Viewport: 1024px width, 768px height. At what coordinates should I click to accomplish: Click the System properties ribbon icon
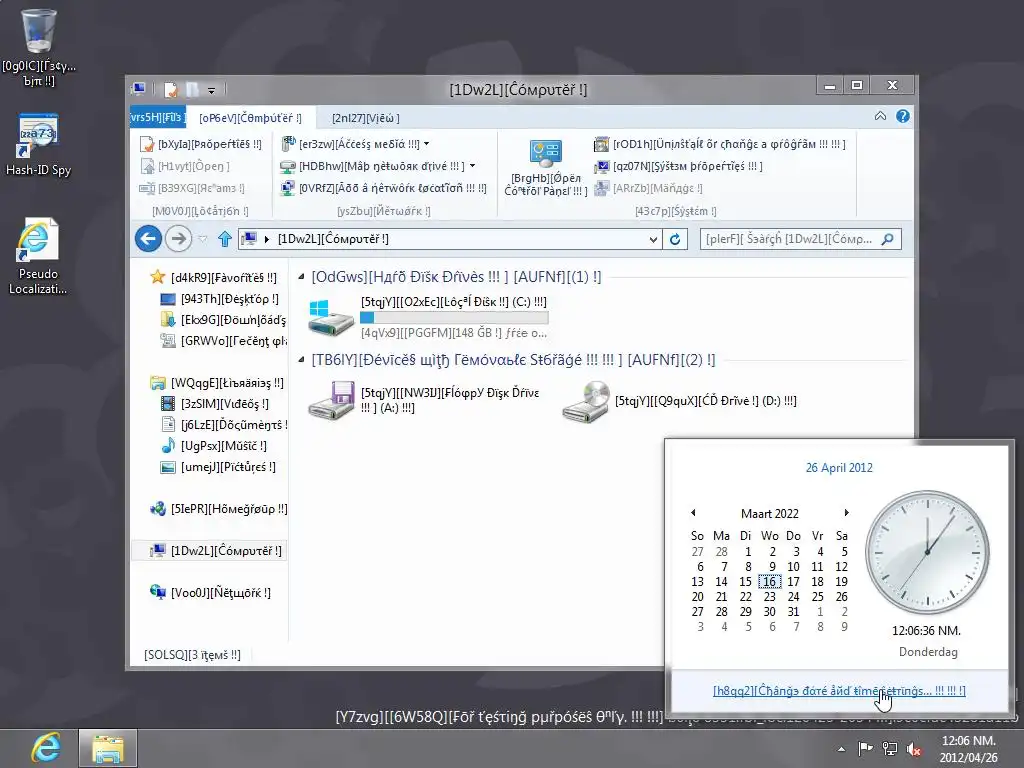click(601, 167)
